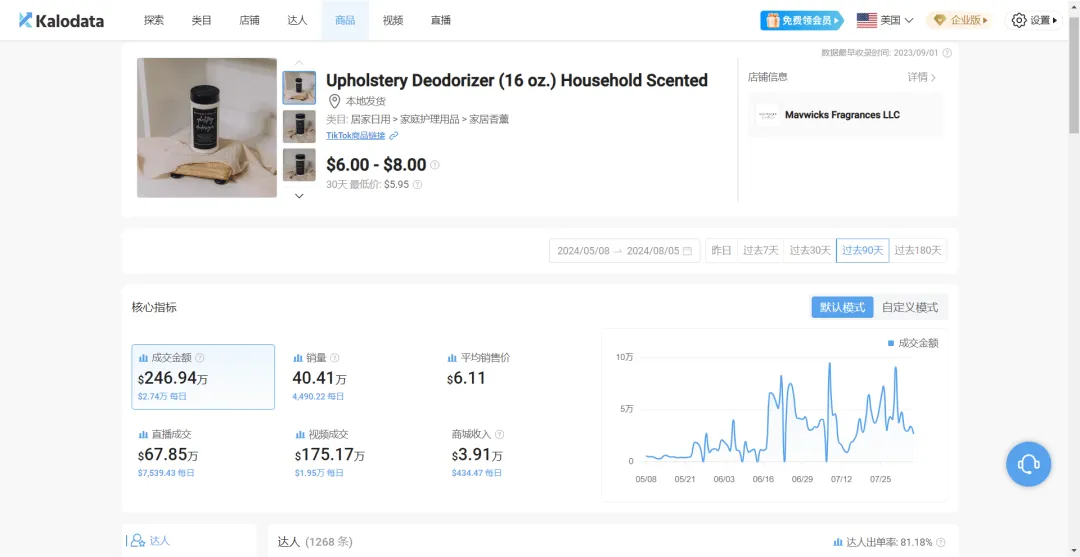Open the 视频 navigation tab

pos(393,21)
